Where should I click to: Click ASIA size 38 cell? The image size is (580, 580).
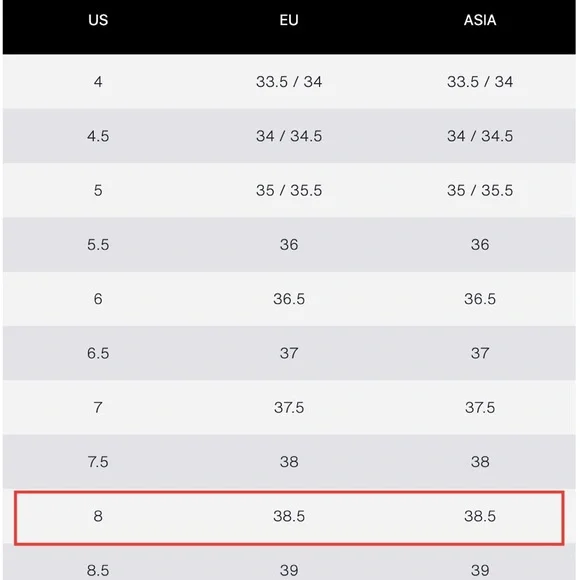480,462
